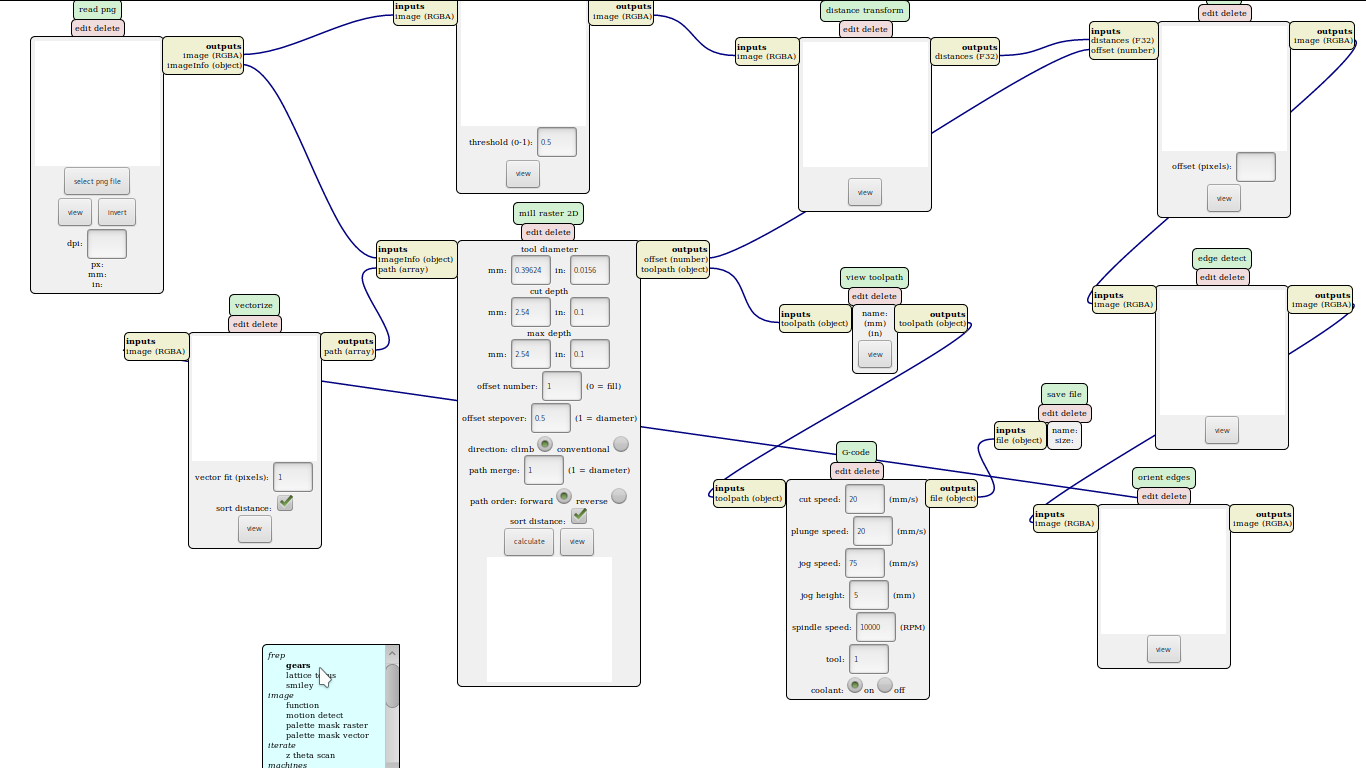Click delete on the view toolpath module
This screenshot has width=1366, height=768.
885,296
